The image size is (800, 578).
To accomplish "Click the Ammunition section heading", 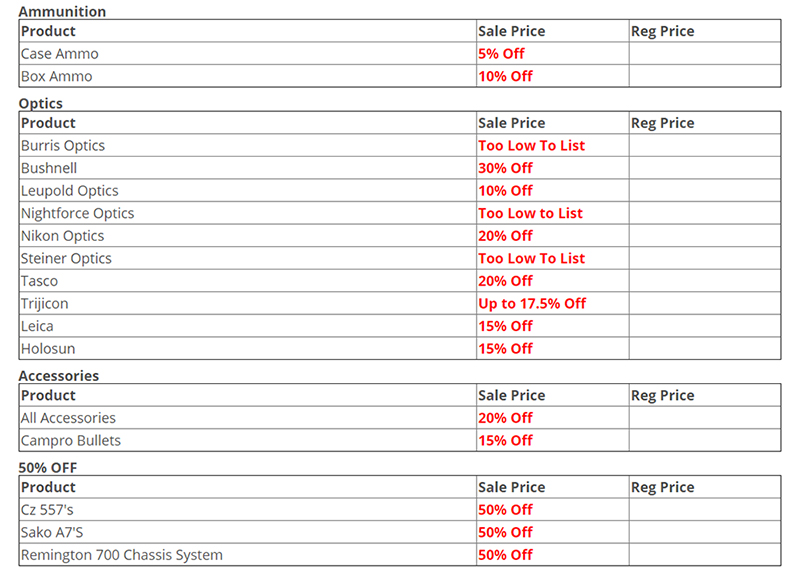I will (x=62, y=12).
